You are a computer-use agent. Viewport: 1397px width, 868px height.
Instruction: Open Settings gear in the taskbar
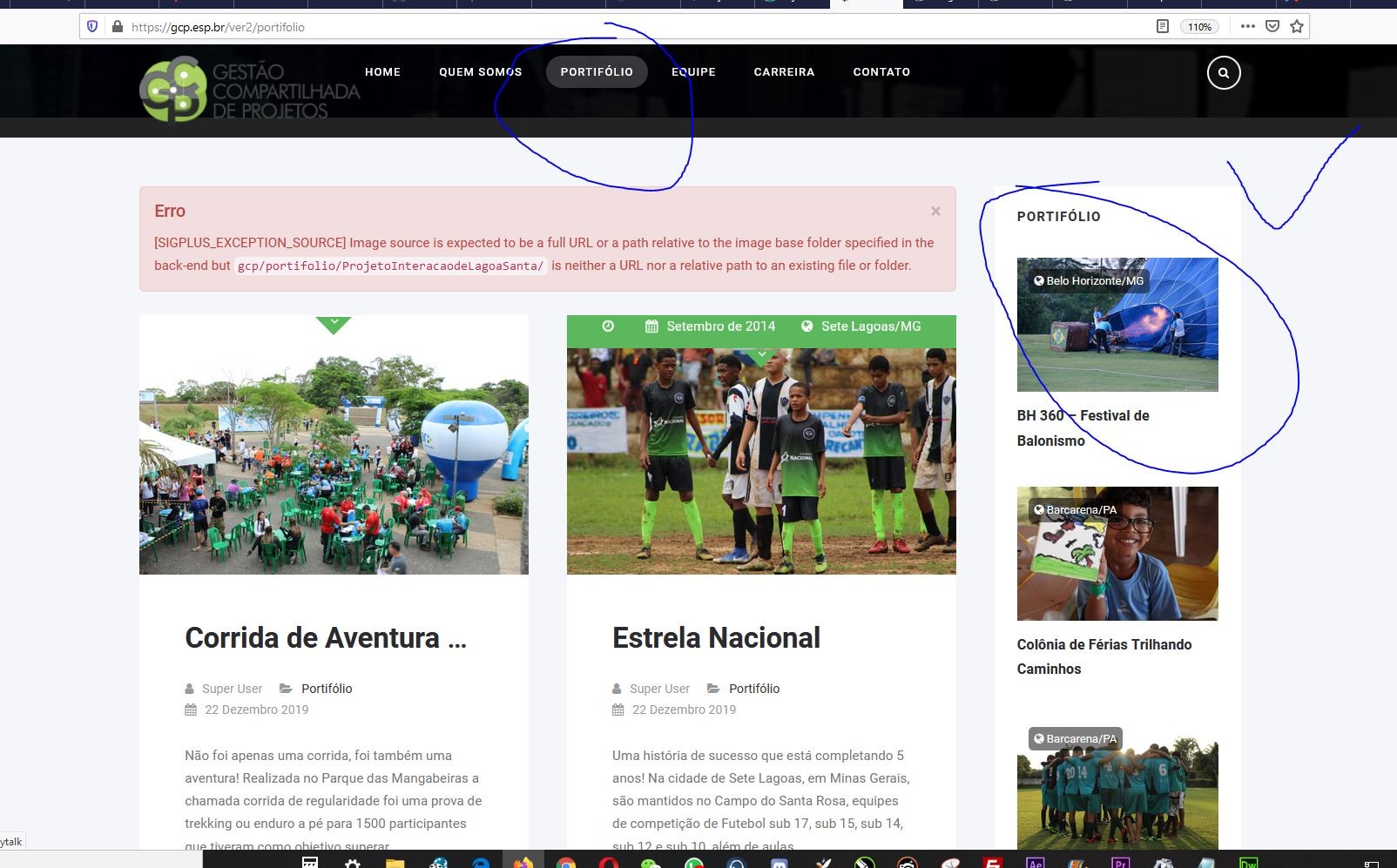(353, 863)
